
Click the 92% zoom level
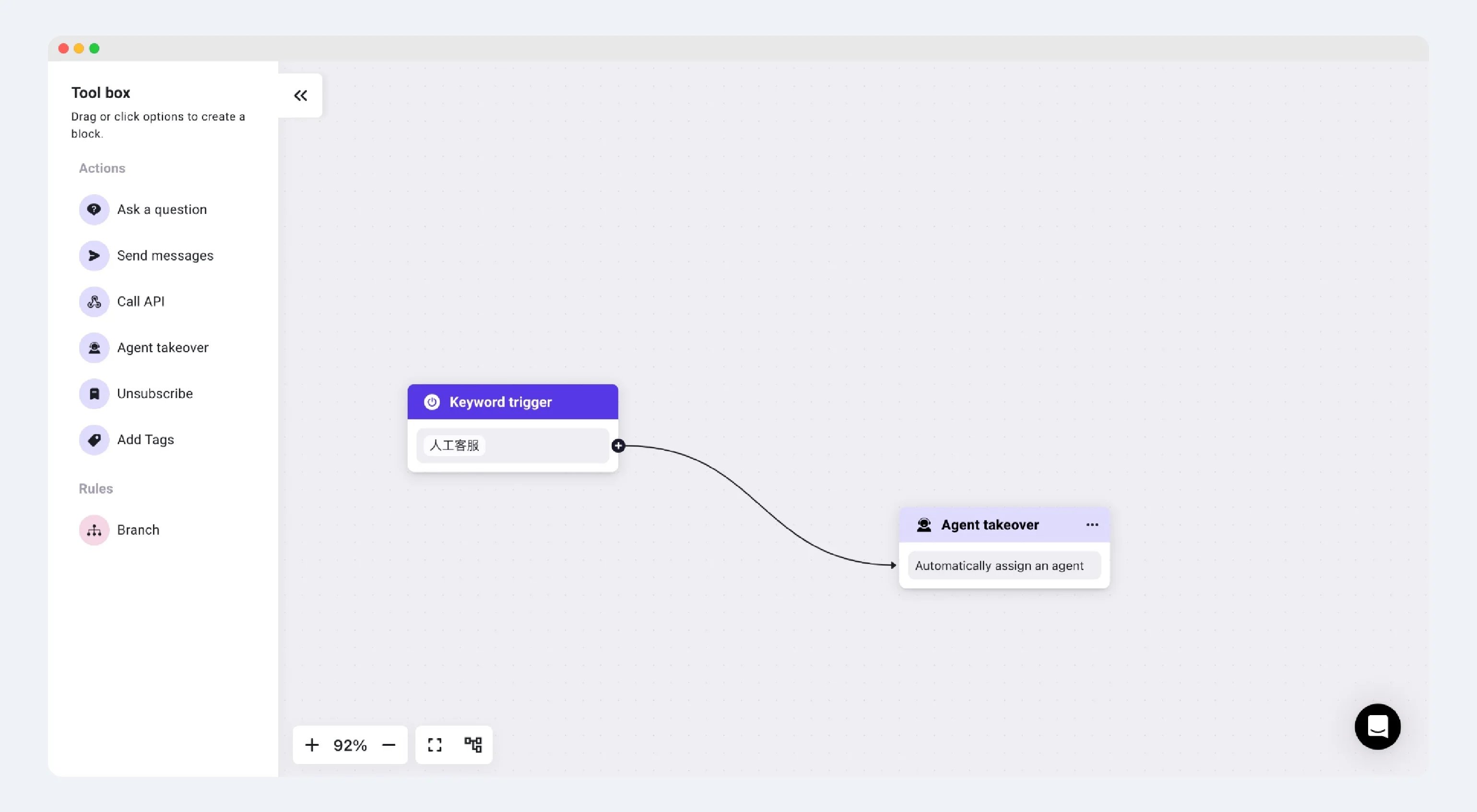pyautogui.click(x=350, y=745)
